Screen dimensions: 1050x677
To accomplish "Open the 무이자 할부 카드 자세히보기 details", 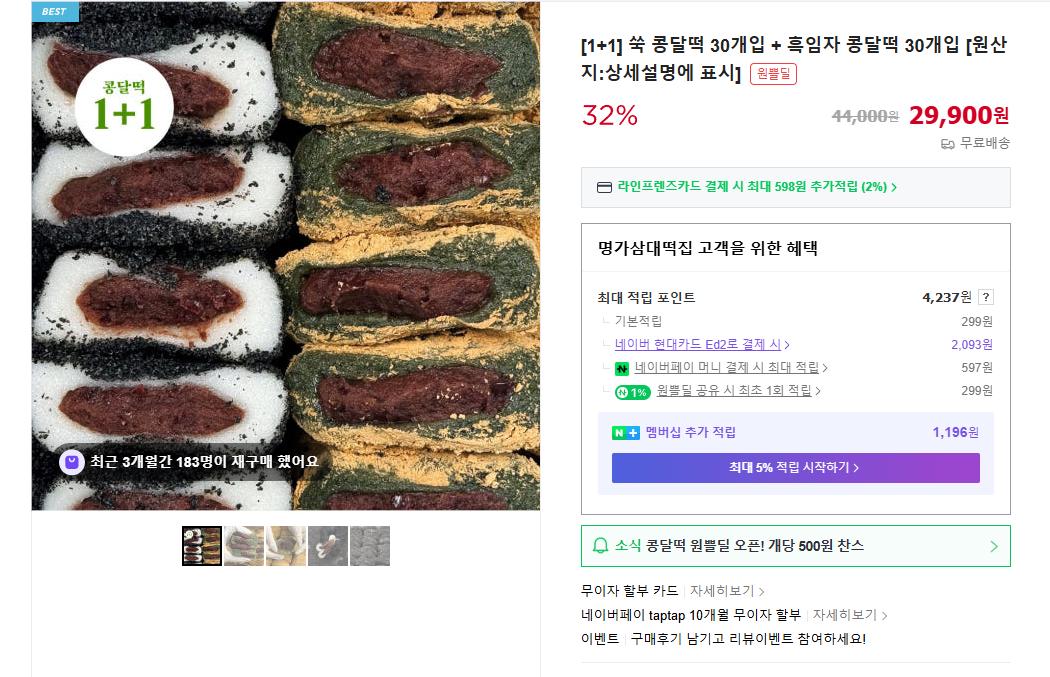I will [x=727, y=591].
